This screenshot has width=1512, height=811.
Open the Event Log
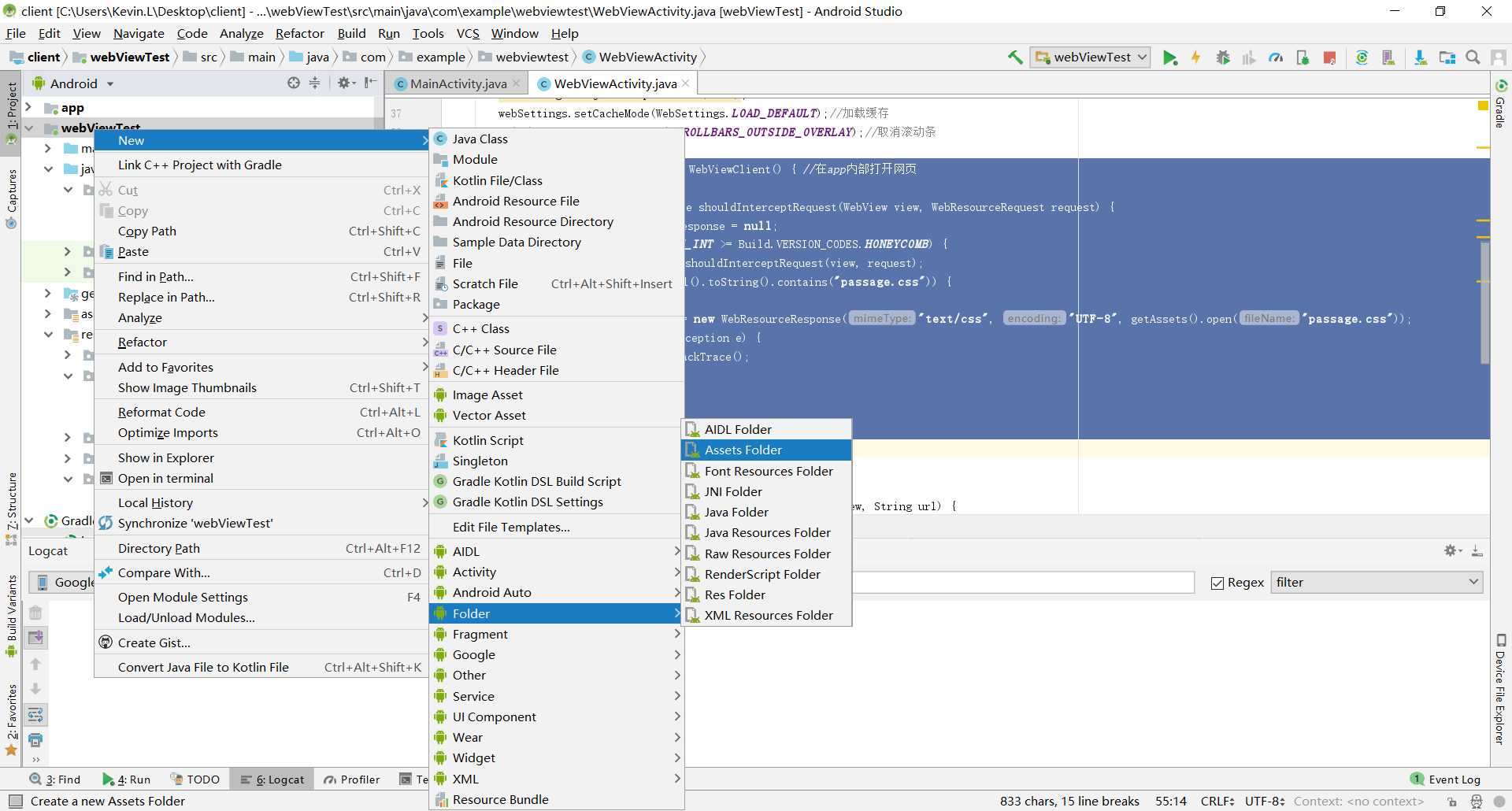tap(1446, 780)
